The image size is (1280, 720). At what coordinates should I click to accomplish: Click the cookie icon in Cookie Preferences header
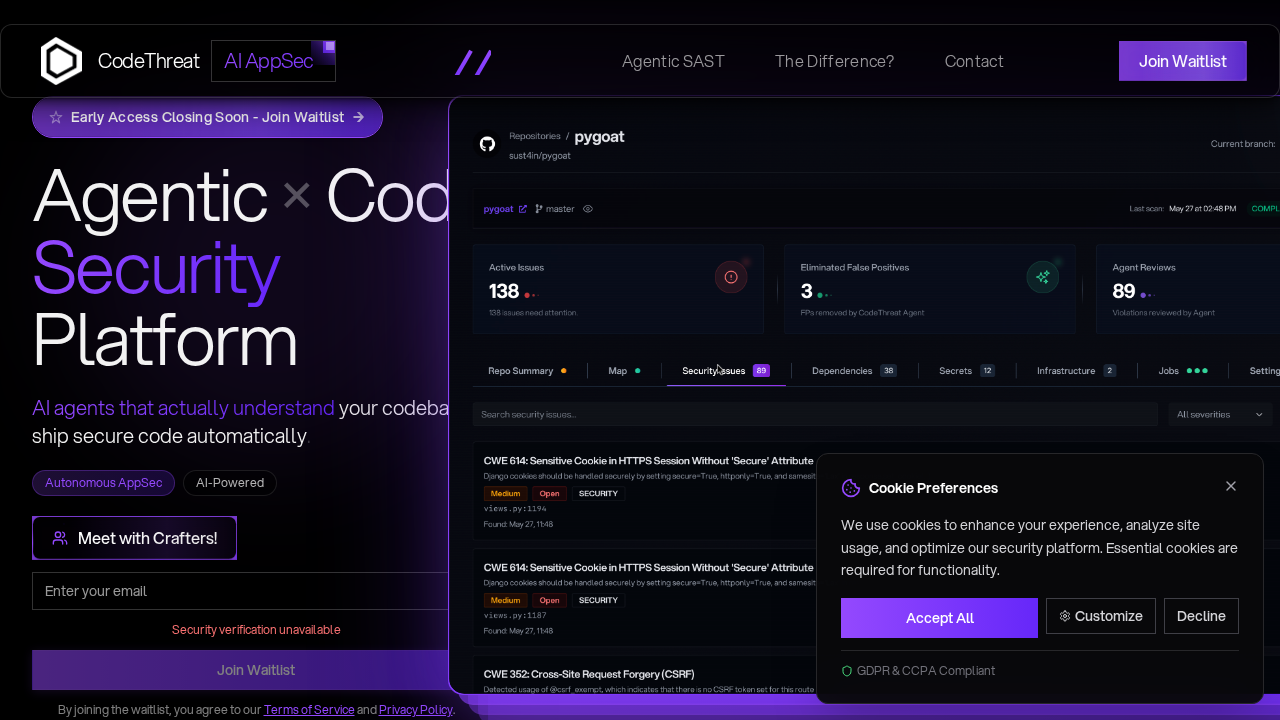(851, 488)
